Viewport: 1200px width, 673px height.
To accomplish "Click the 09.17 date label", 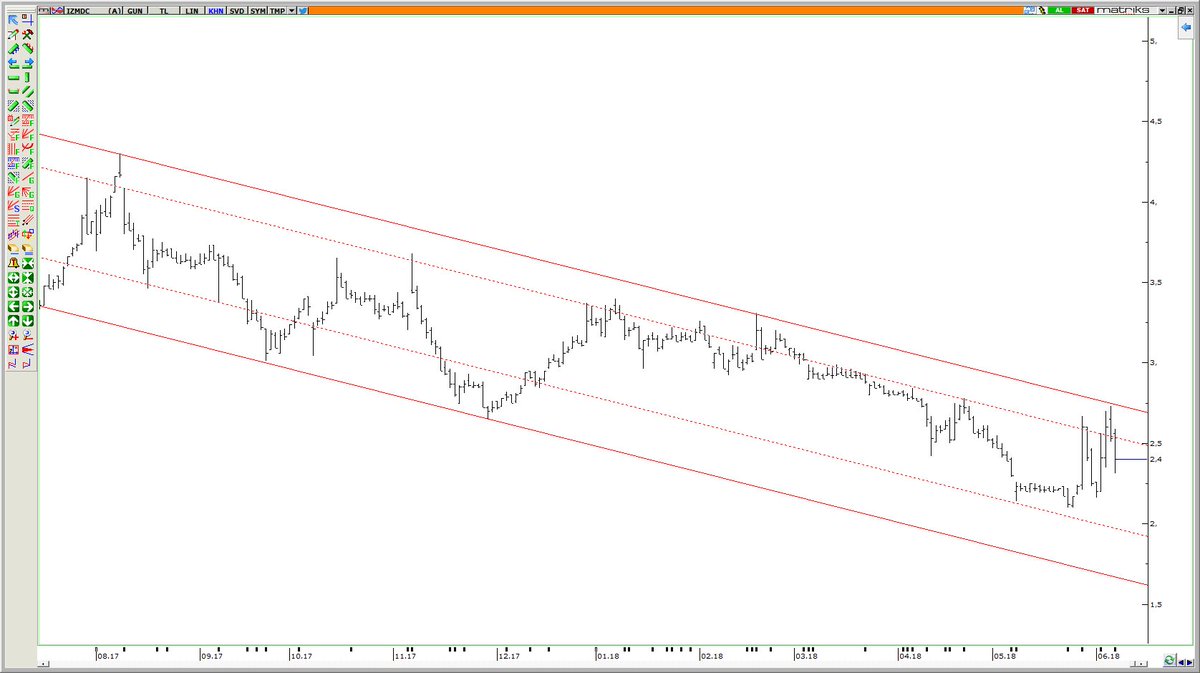I will click(x=212, y=656).
